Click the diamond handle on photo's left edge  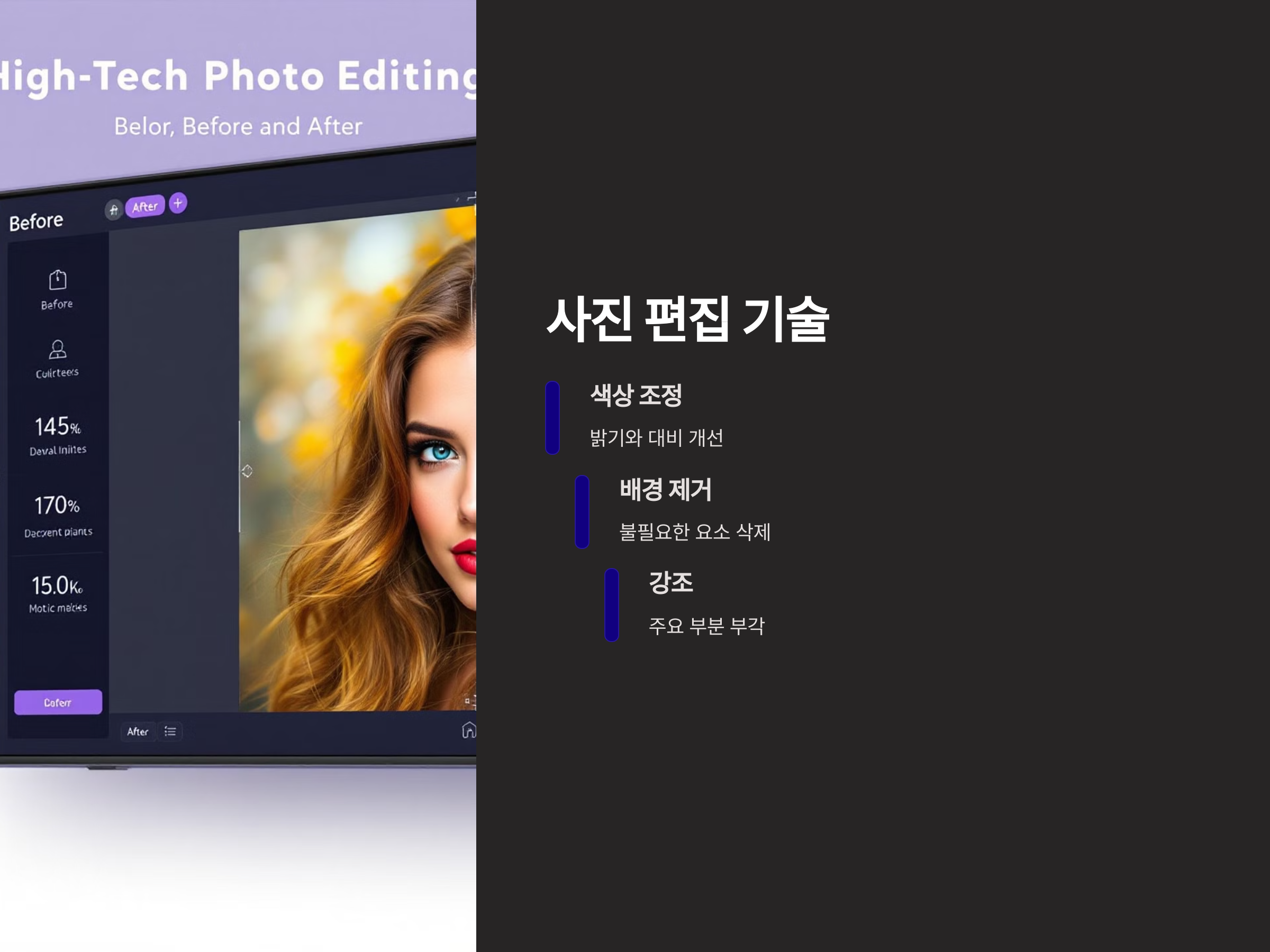pos(247,471)
